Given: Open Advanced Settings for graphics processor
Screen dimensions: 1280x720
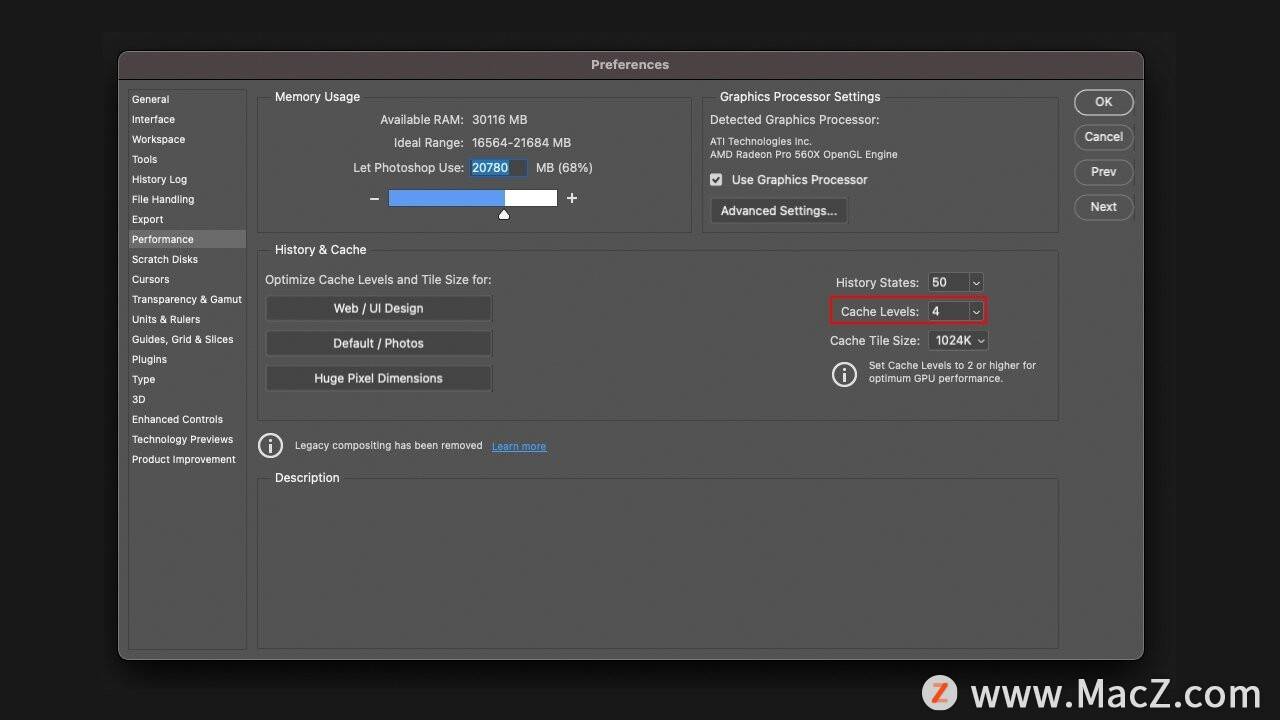Looking at the screenshot, I should point(778,211).
